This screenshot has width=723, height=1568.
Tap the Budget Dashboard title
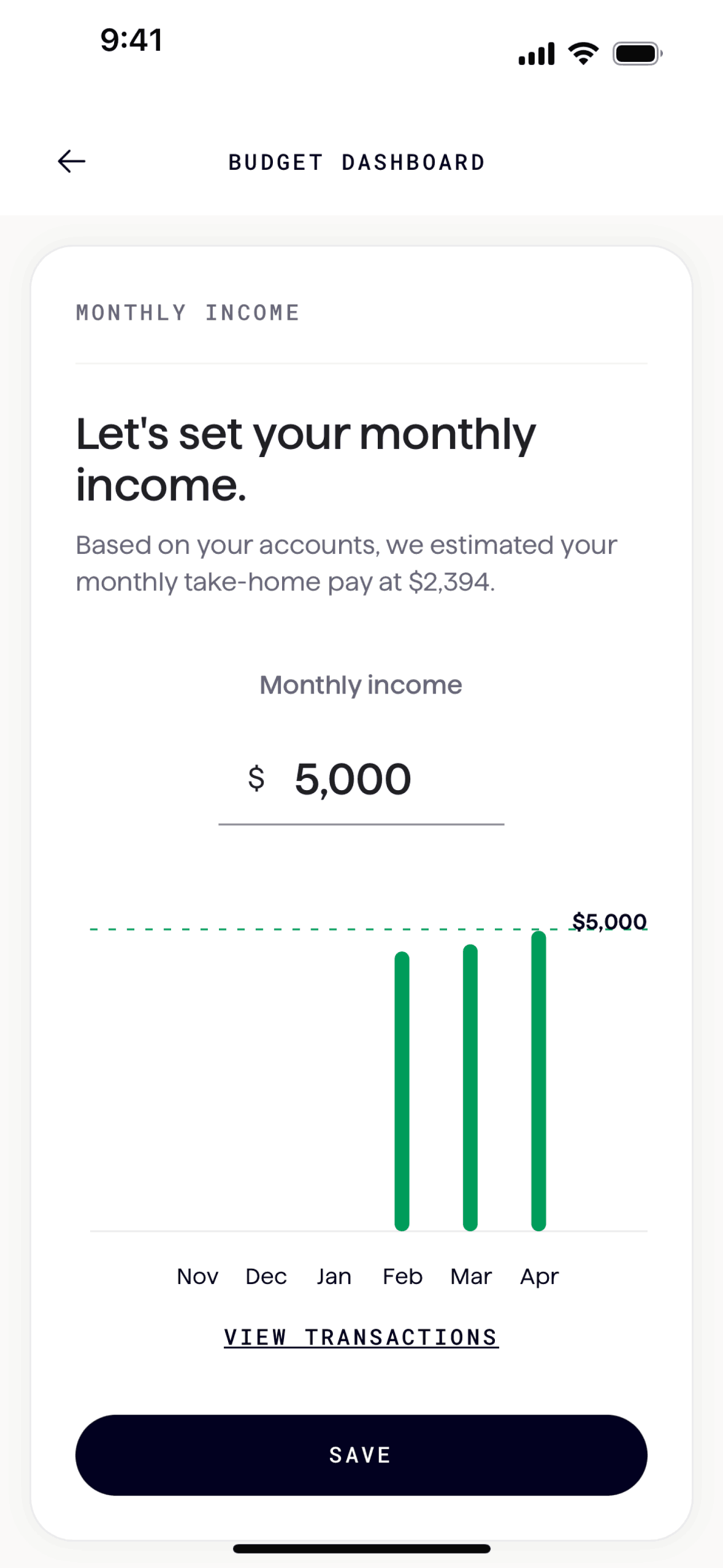(357, 163)
